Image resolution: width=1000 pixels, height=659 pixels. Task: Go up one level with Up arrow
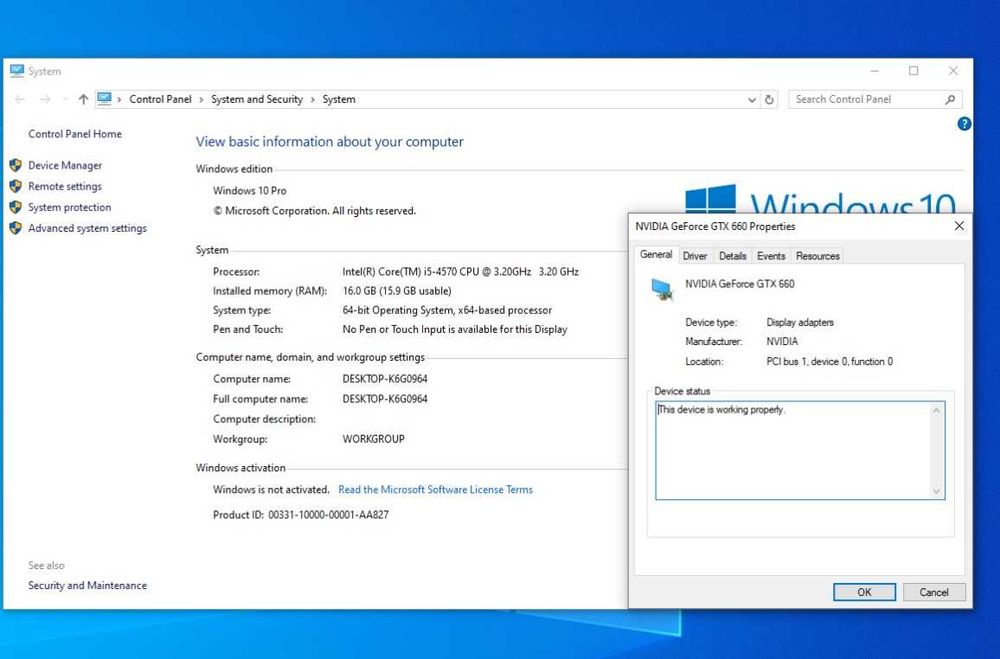point(83,100)
